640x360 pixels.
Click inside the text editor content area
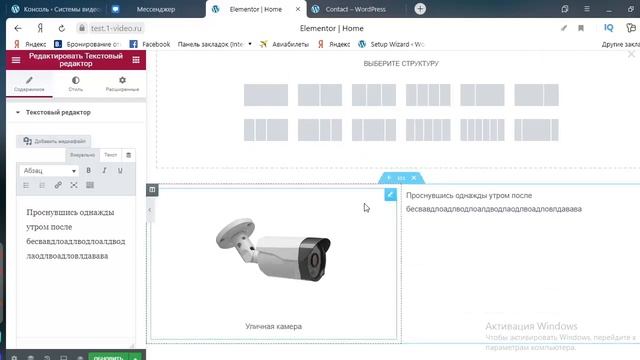(76, 267)
